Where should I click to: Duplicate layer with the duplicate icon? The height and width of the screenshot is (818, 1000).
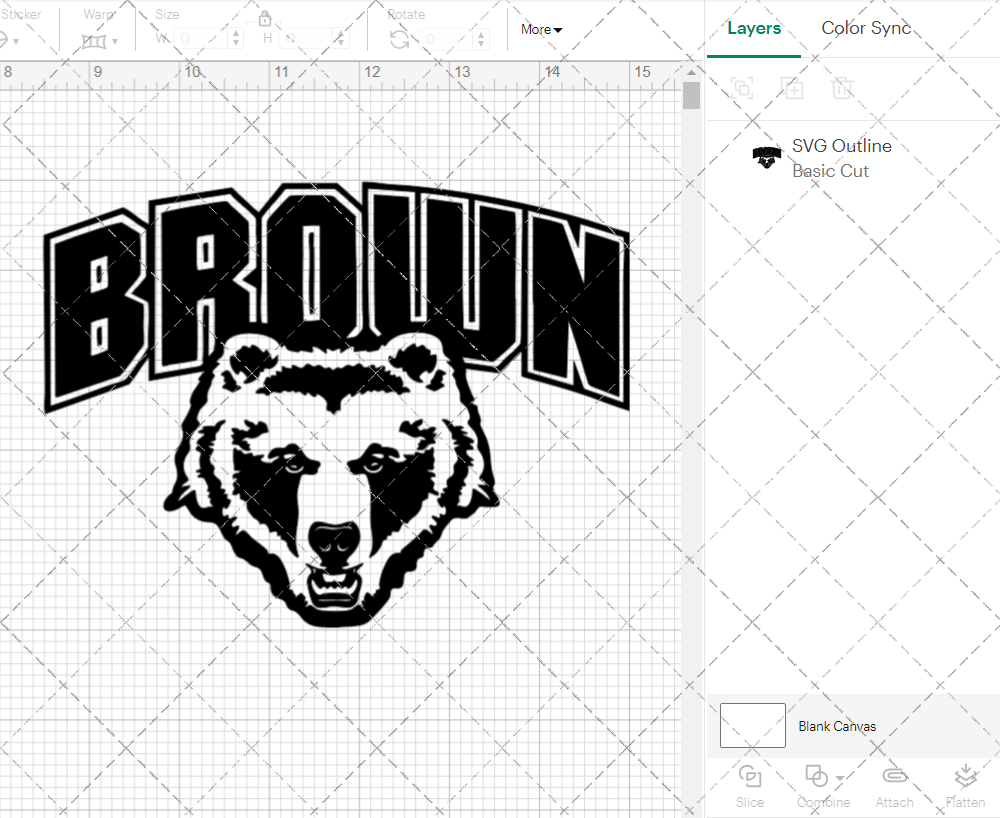click(792, 88)
